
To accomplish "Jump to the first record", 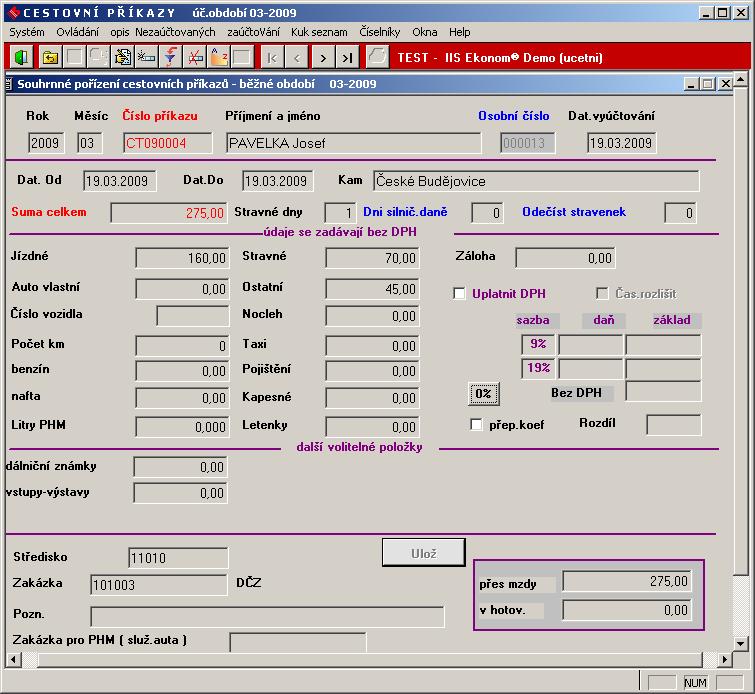I will click(x=272, y=57).
